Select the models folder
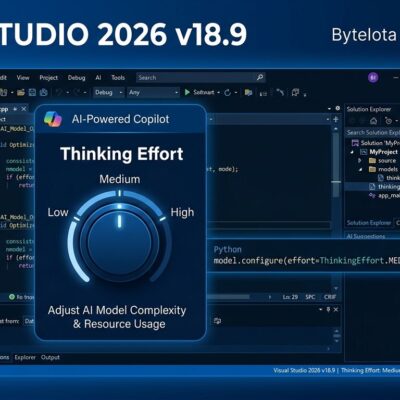The image size is (400, 400). (x=383, y=169)
